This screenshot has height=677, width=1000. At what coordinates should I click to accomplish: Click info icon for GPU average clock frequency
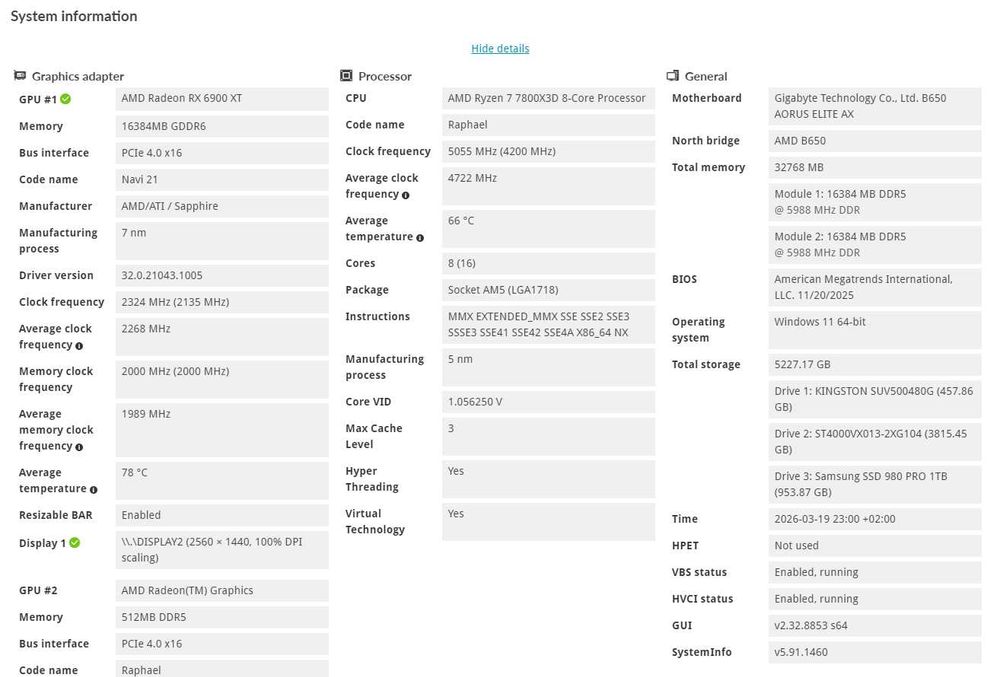[x=79, y=346]
